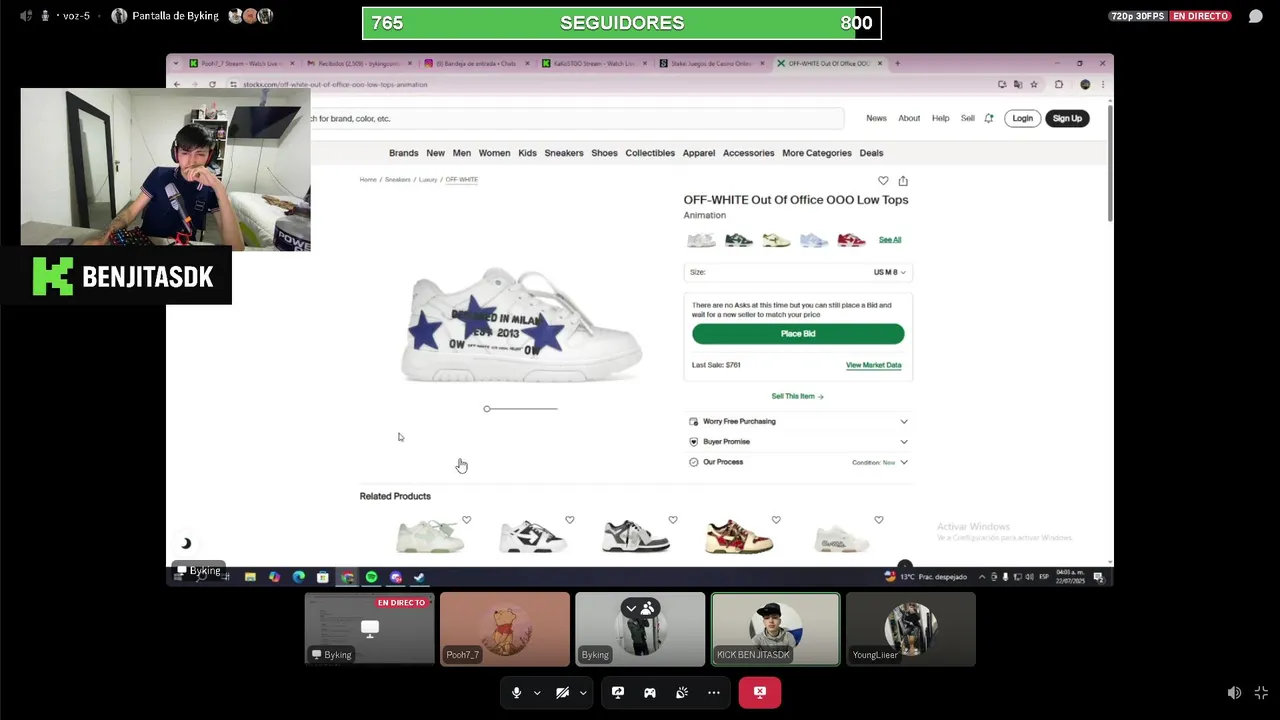The height and width of the screenshot is (720, 1280).
Task: Select the red colorway swatch
Action: pos(851,240)
